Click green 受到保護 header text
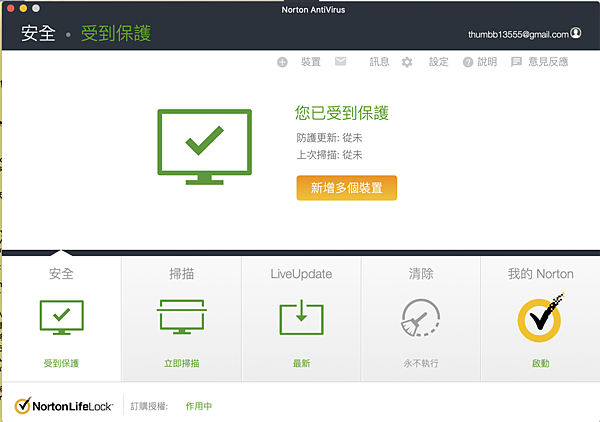Image resolution: width=600 pixels, height=422 pixels. coord(116,33)
